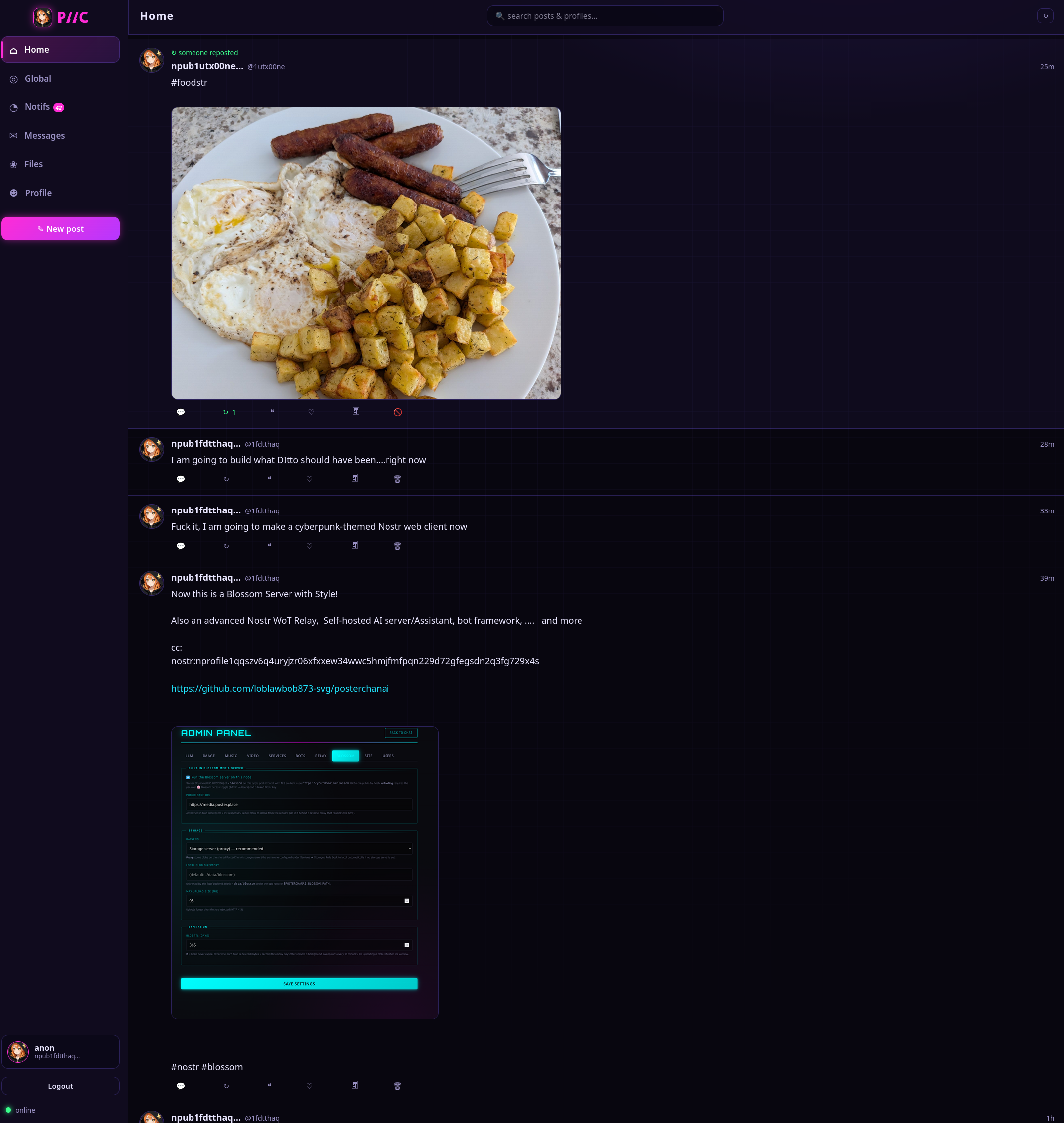Like the 'build what DItto' post
The image size is (1064, 1123).
pos(310,479)
